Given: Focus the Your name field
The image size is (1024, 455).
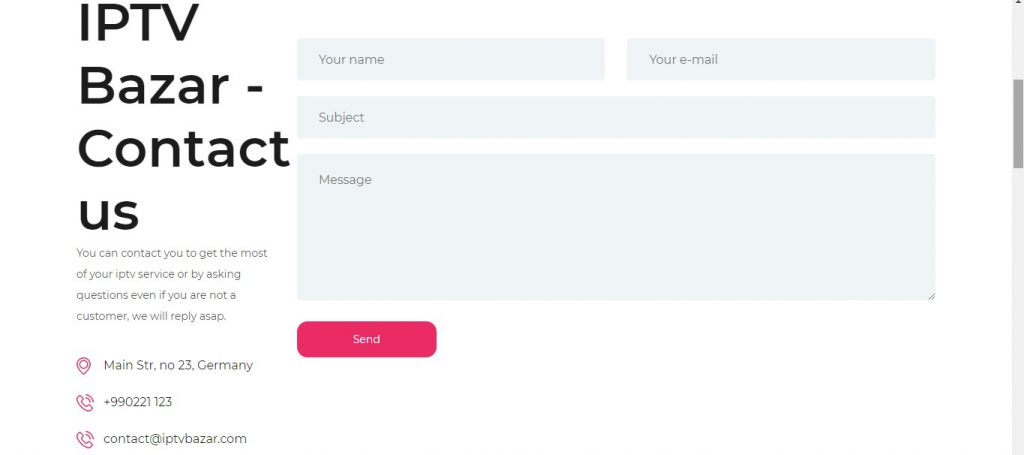Looking at the screenshot, I should [451, 59].
